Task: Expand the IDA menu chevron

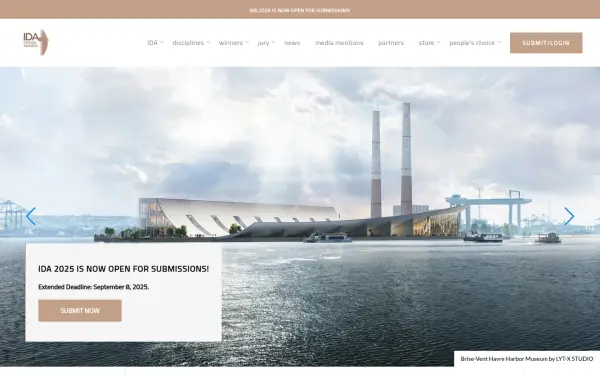Action: click(x=162, y=42)
